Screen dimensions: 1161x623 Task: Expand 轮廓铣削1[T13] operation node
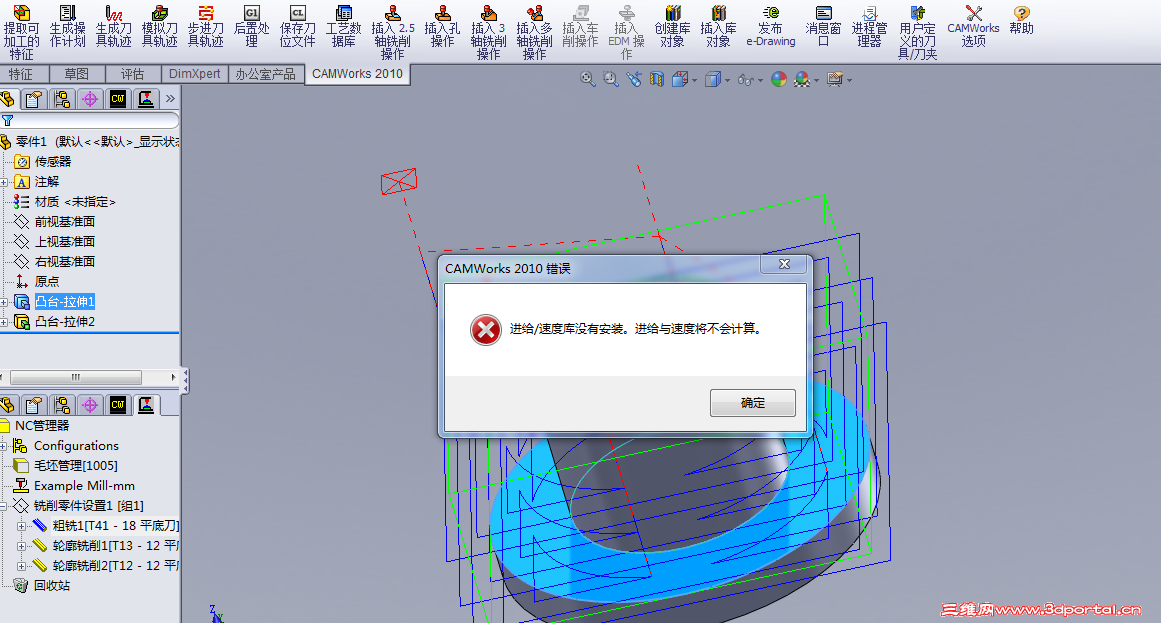click(21, 546)
